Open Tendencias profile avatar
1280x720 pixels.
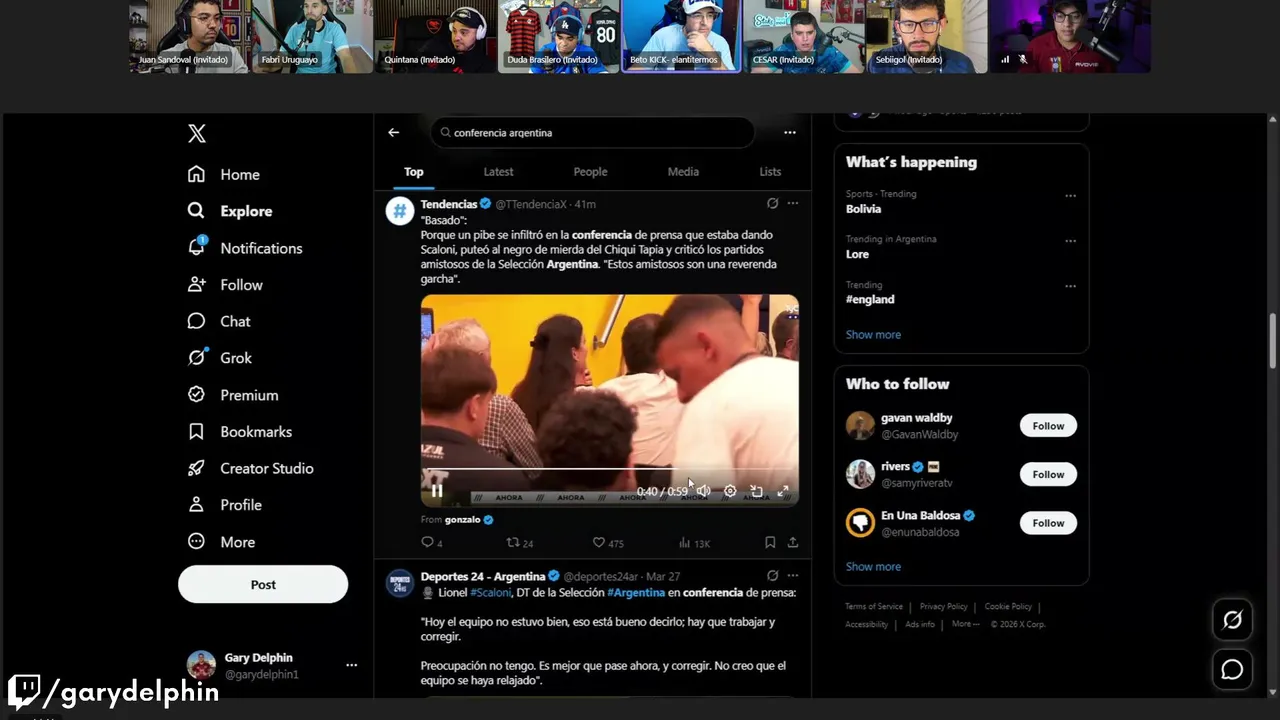click(400, 211)
